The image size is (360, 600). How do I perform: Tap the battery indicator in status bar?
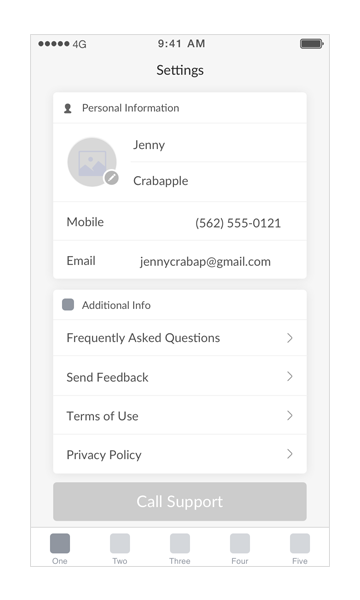point(312,44)
